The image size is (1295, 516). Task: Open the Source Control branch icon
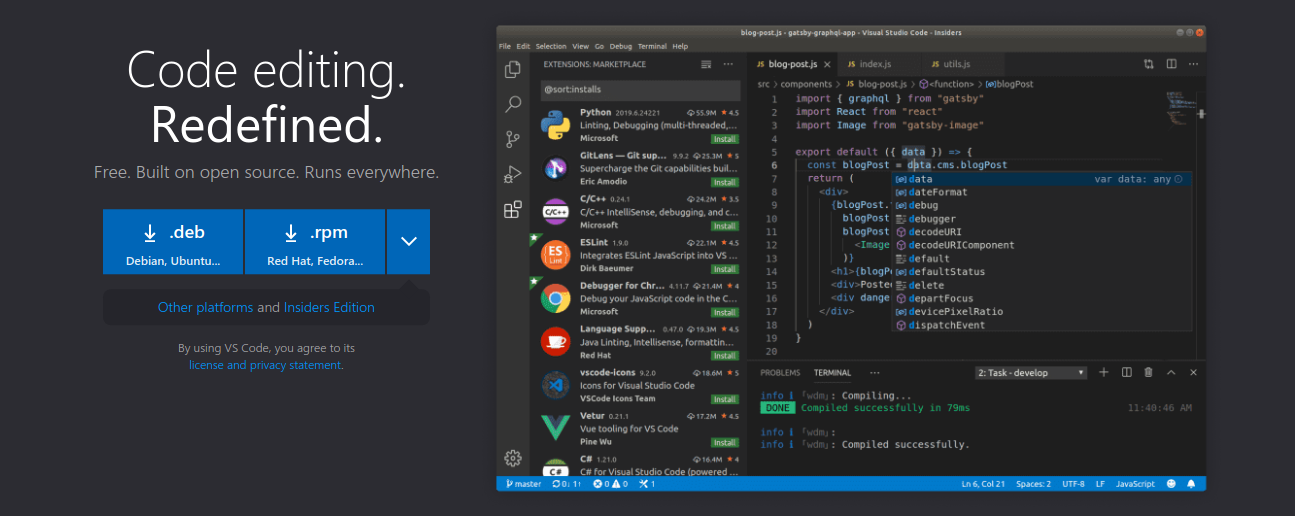pyautogui.click(x=513, y=139)
